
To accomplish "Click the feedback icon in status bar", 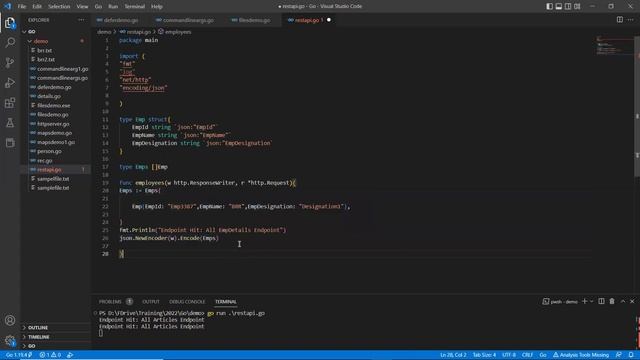I will (x=619, y=355).
